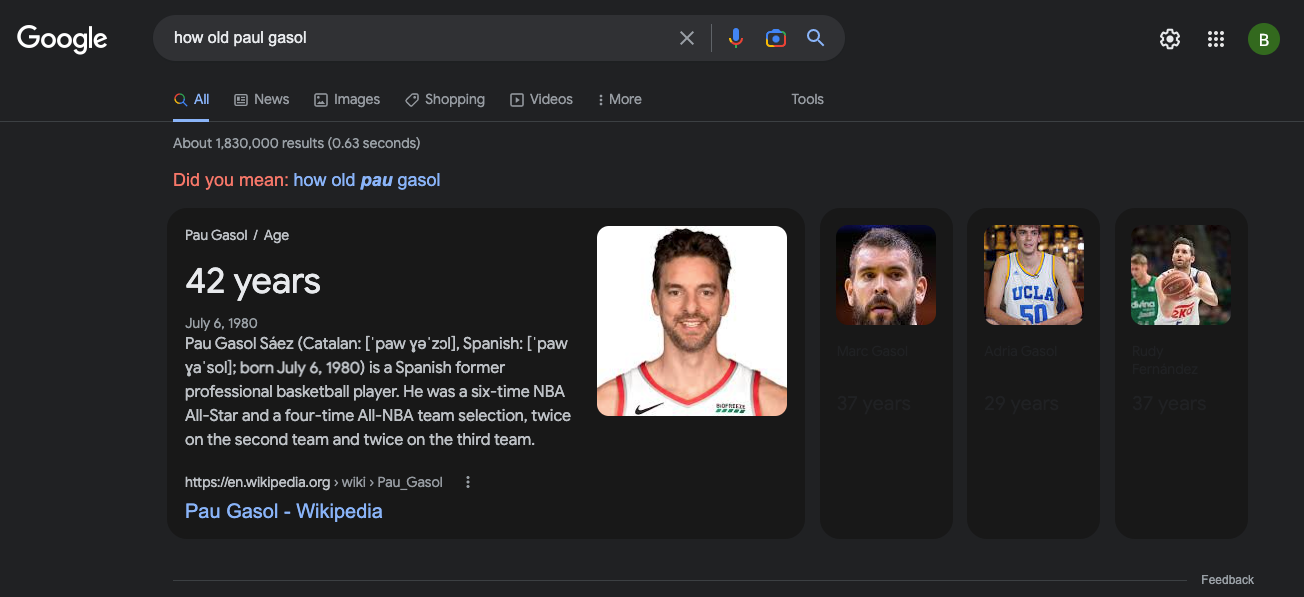This screenshot has height=597, width=1304.
Task: Open Google account avatar B
Action: point(1264,39)
